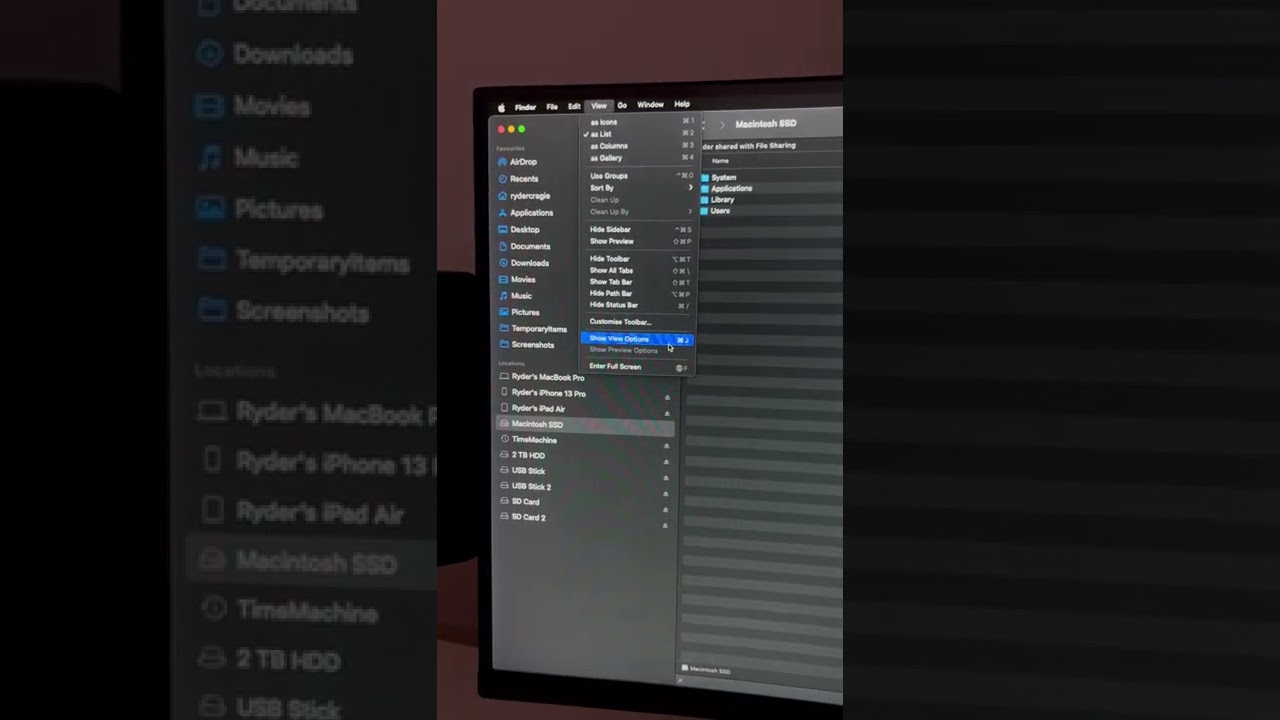
Task: Click the forward chevron in the toolbar
Action: tap(722, 125)
